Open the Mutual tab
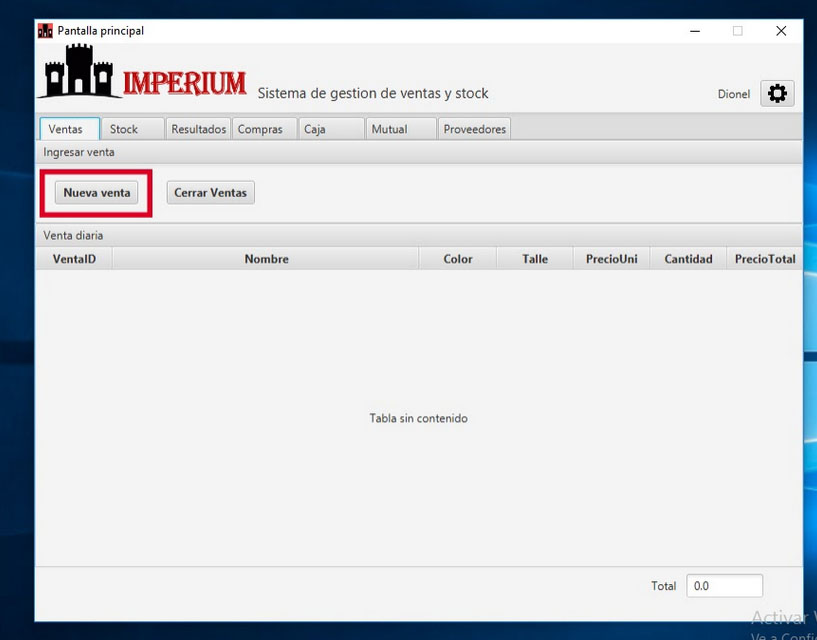The width and height of the screenshot is (817, 640). tap(399, 128)
